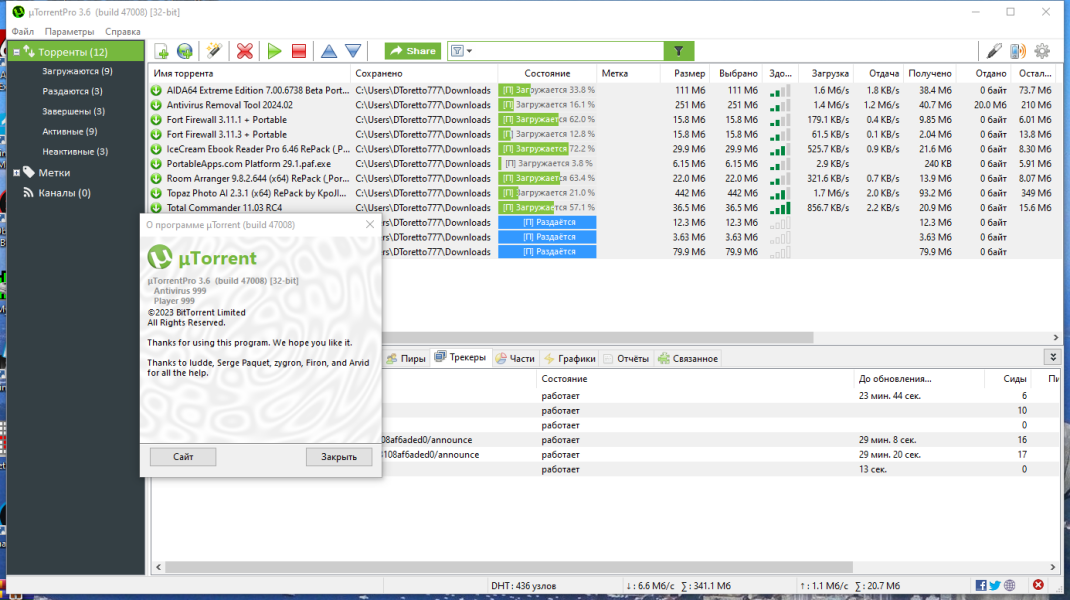Screen dimensions: 1070x600
Task: Click into the torrent filter search field
Action: click(x=568, y=51)
